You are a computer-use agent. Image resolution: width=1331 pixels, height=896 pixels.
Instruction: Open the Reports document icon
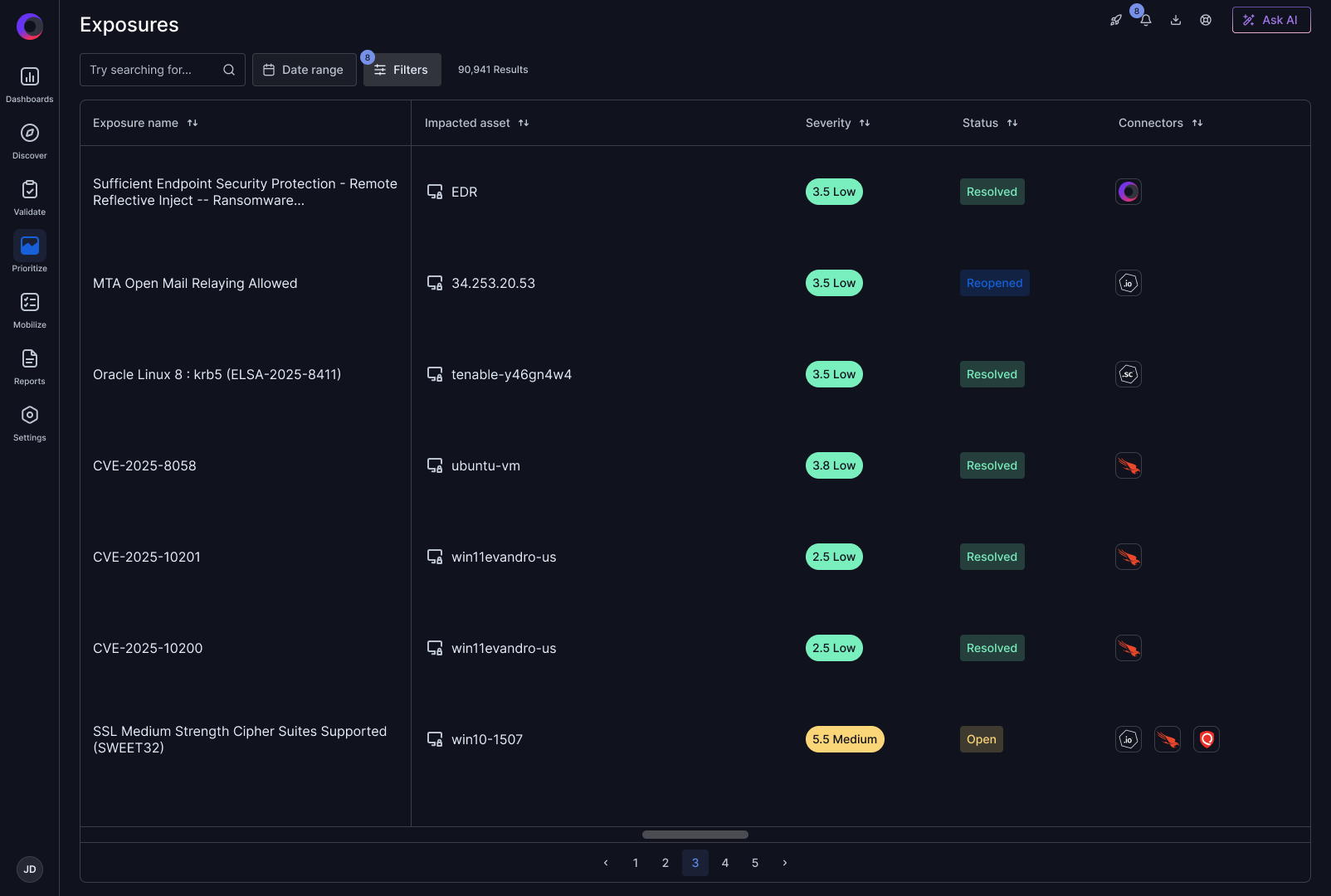pos(30,359)
